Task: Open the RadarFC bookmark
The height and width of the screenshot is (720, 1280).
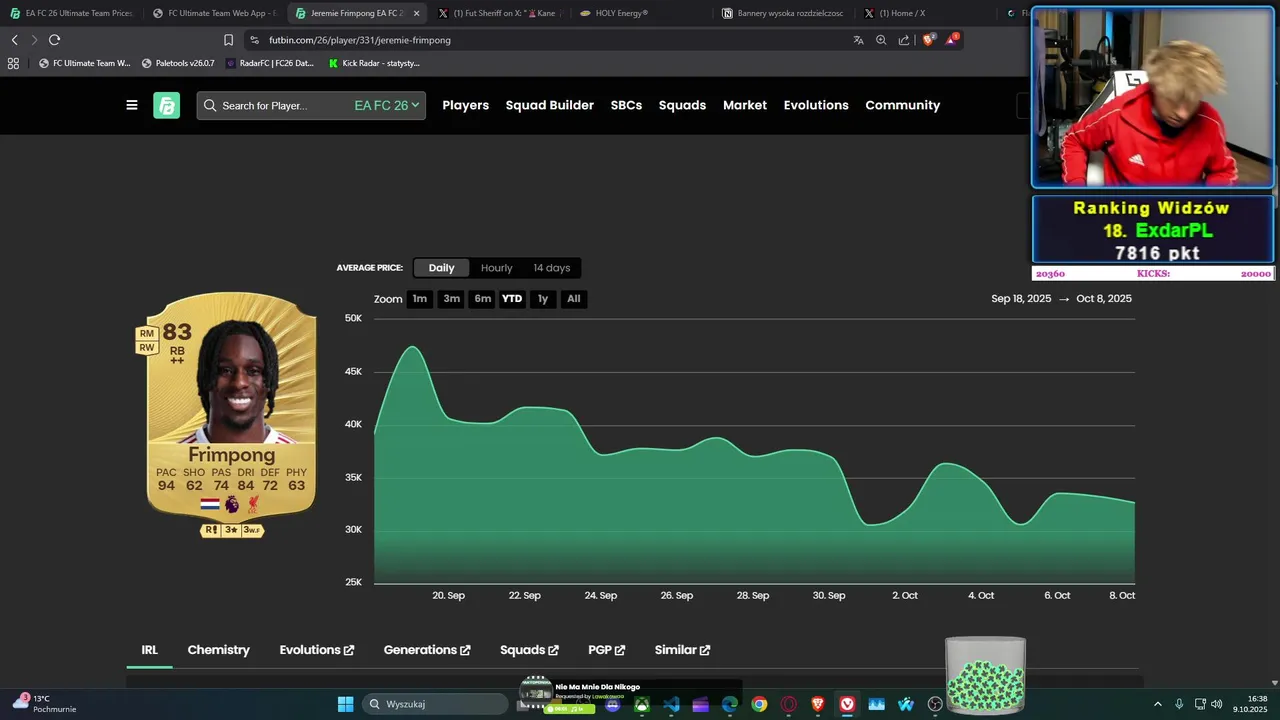Action: tap(270, 63)
